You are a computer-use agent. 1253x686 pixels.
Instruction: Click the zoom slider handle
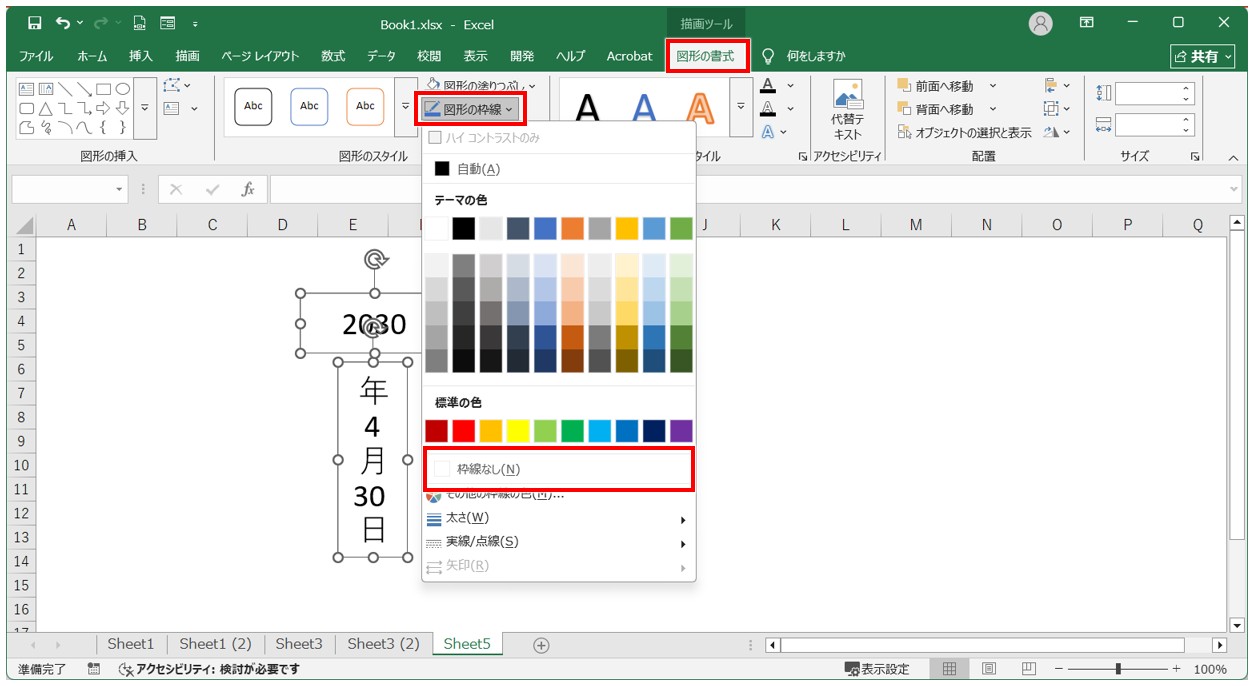(x=1118, y=669)
